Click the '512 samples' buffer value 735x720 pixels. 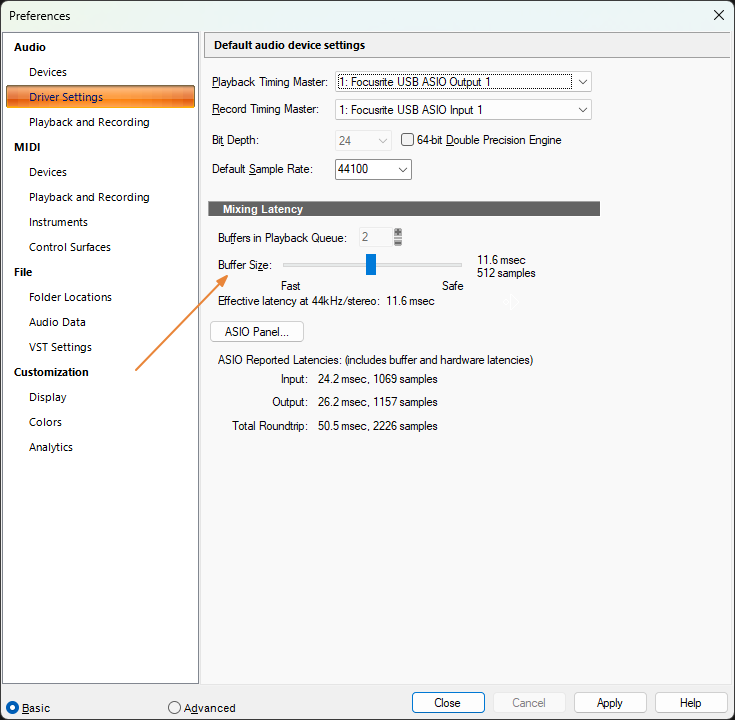point(506,273)
